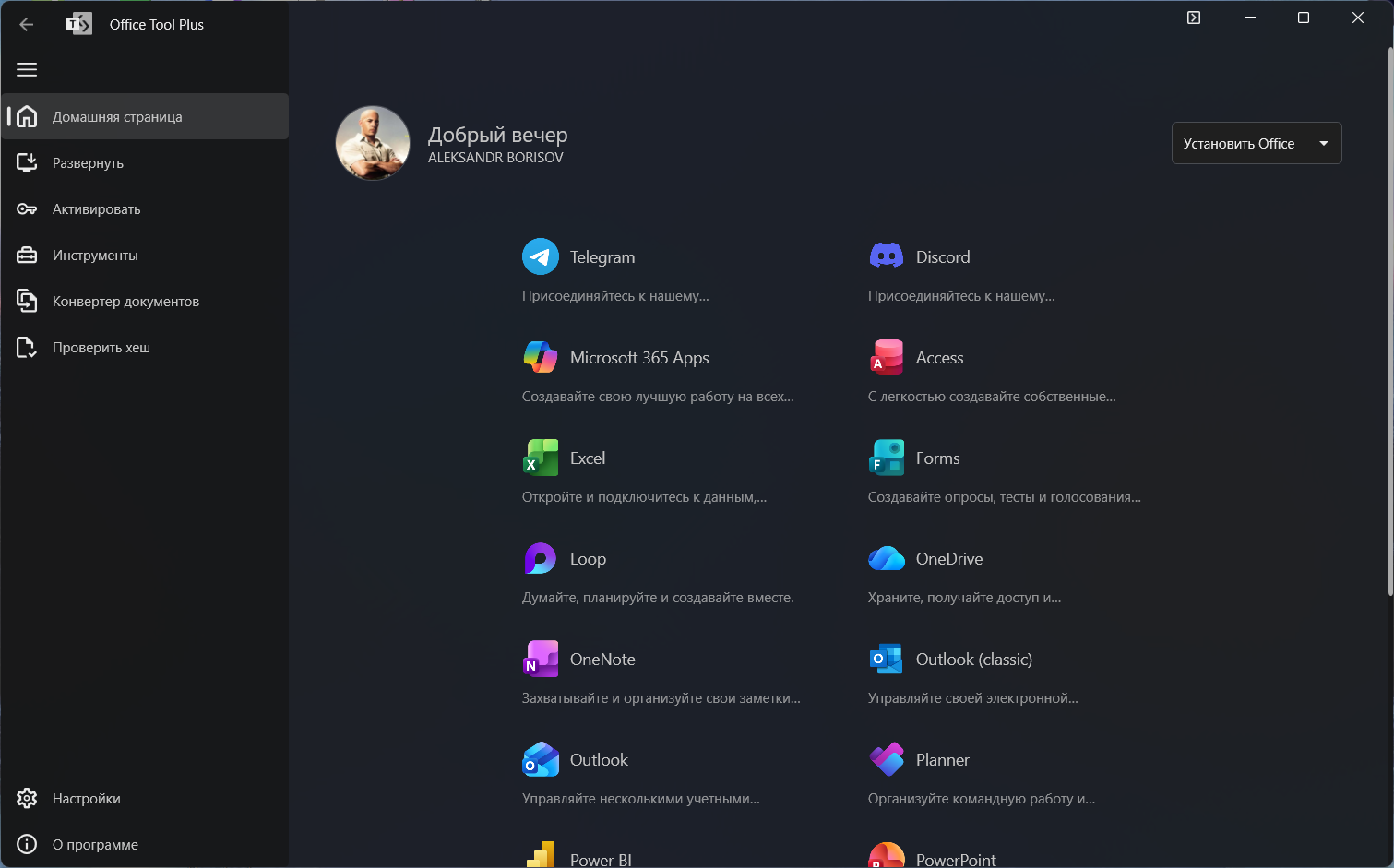Click the OneNote icon
1394x868 pixels.
click(541, 659)
